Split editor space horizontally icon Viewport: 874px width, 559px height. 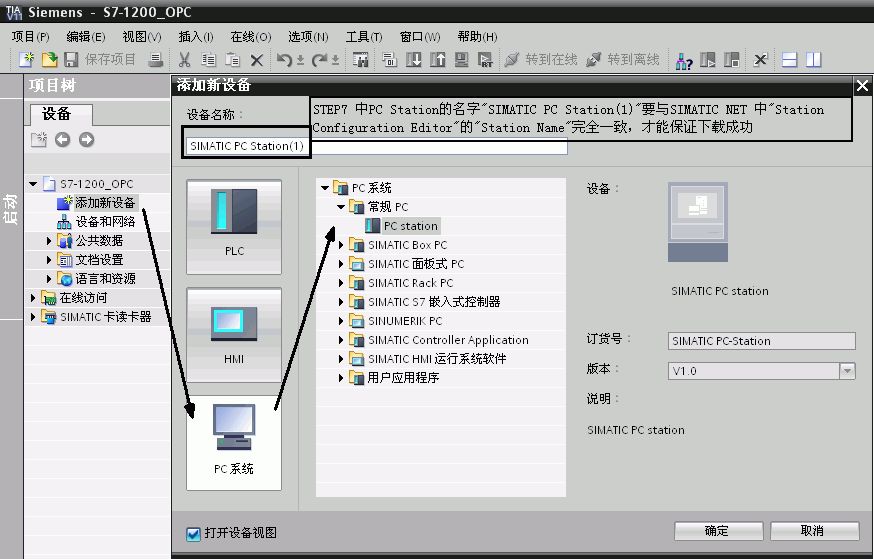pos(789,59)
